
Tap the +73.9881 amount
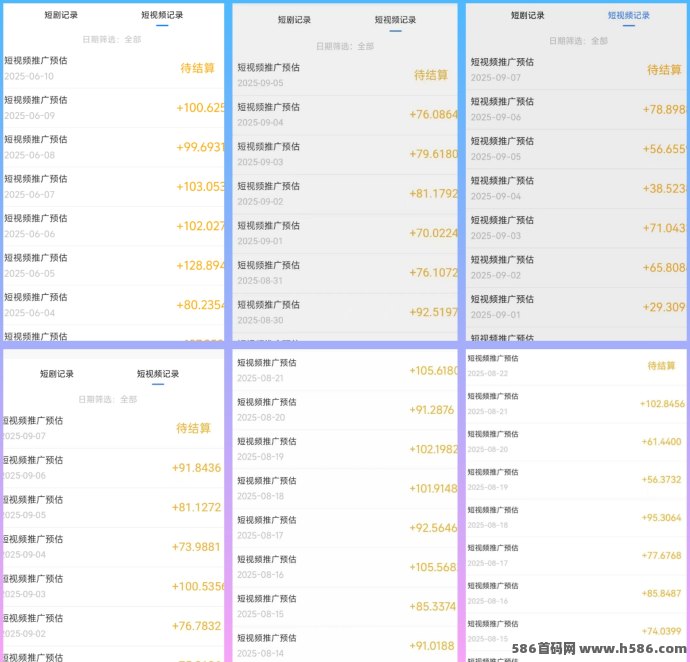pyautogui.click(x=196, y=547)
